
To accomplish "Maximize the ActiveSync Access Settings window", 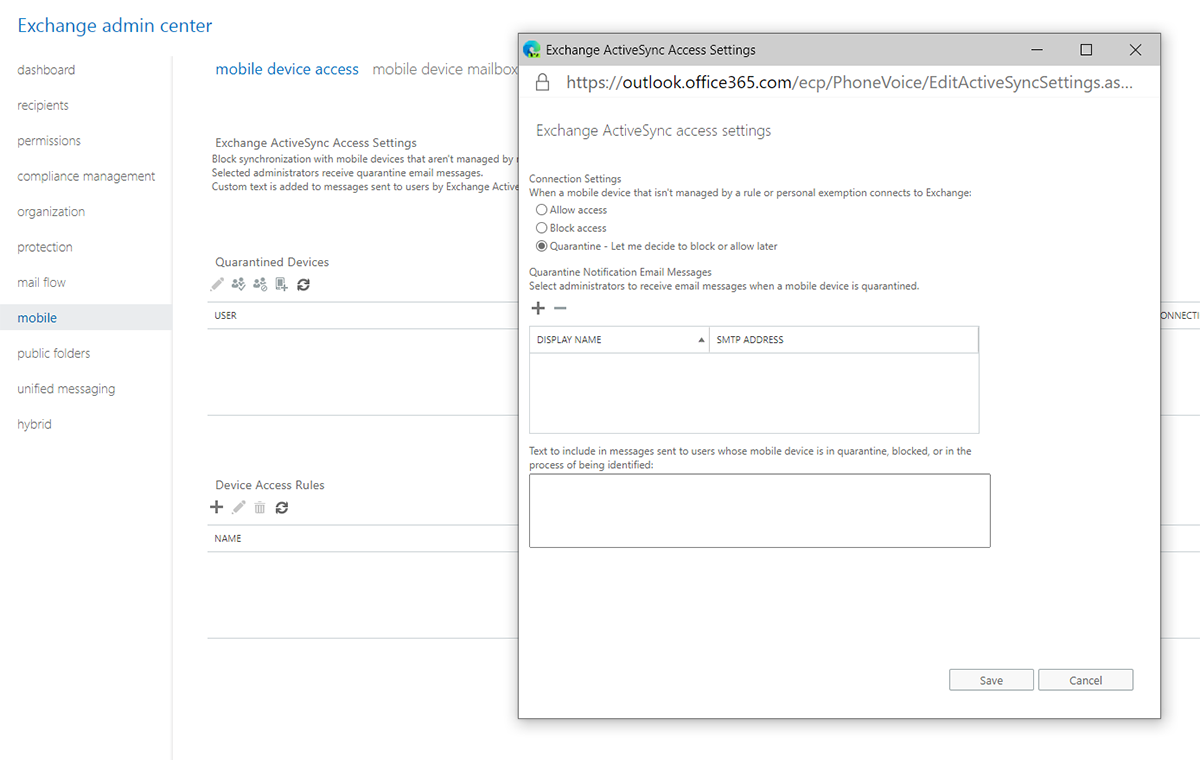I will tap(1086, 50).
